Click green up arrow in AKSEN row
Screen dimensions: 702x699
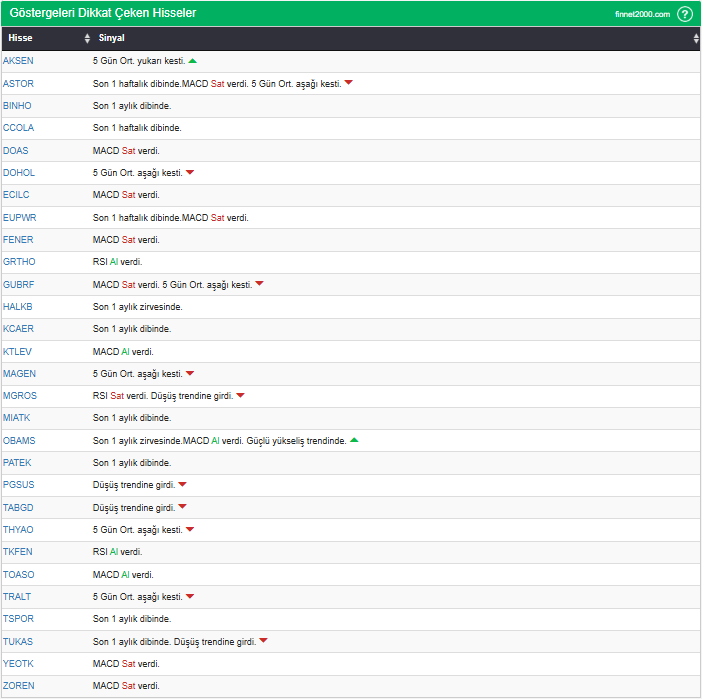(192, 61)
